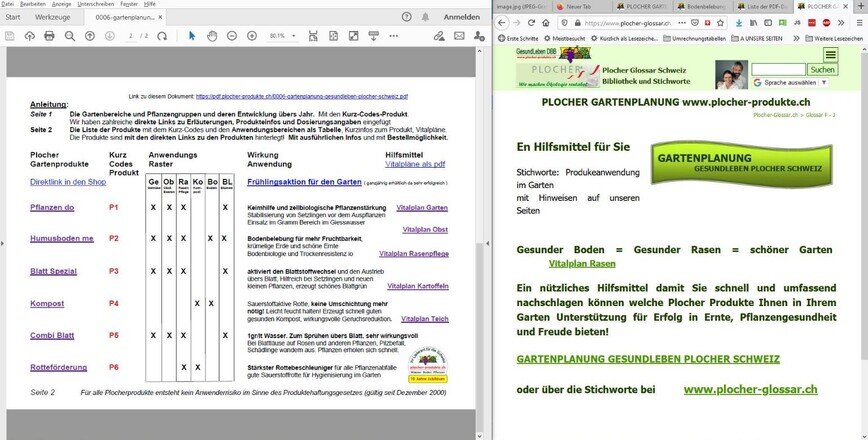Click the search field on Plocher Glossar
The height and width of the screenshot is (440, 868).
(778, 69)
